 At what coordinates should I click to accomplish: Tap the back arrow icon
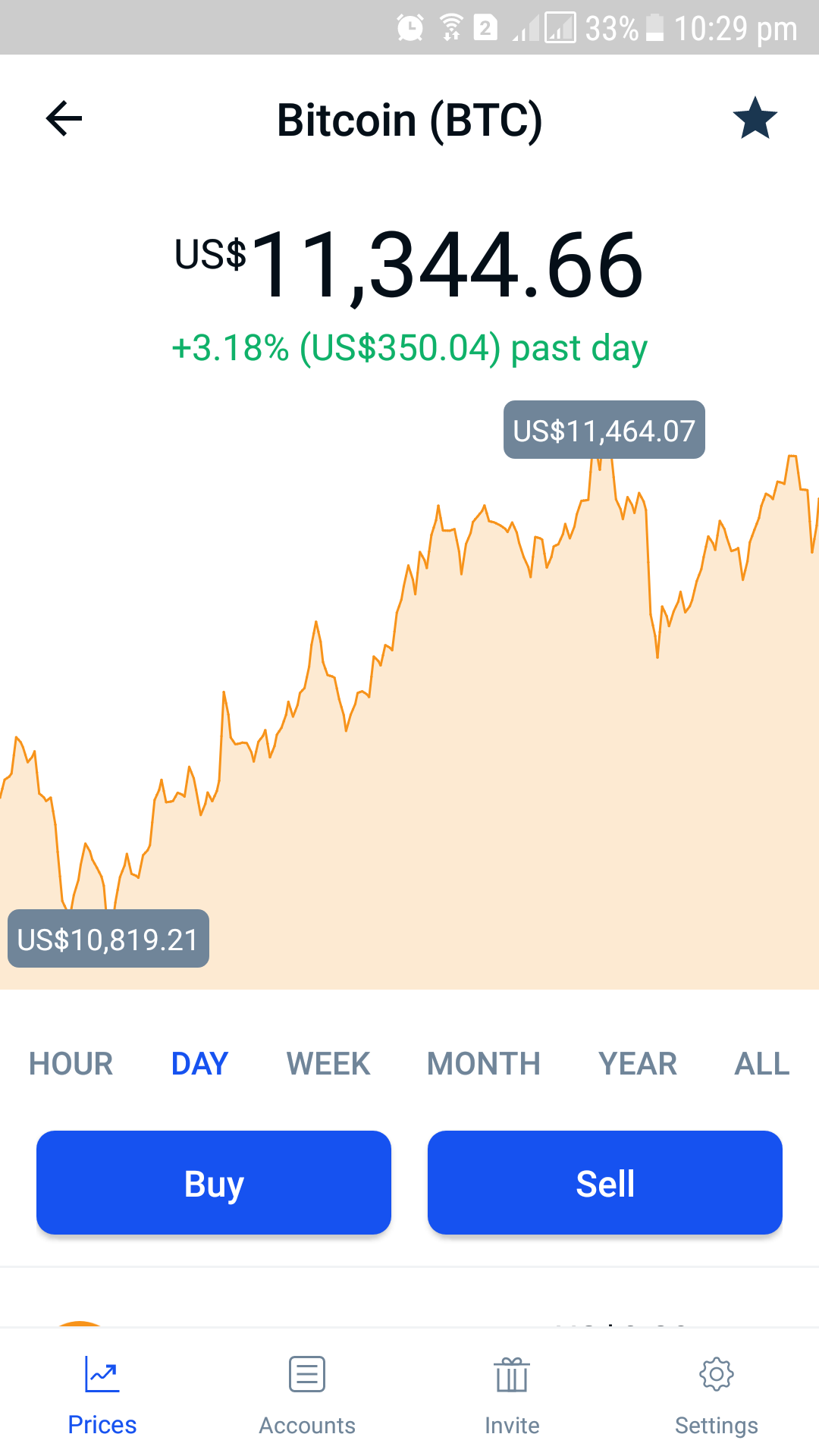64,119
